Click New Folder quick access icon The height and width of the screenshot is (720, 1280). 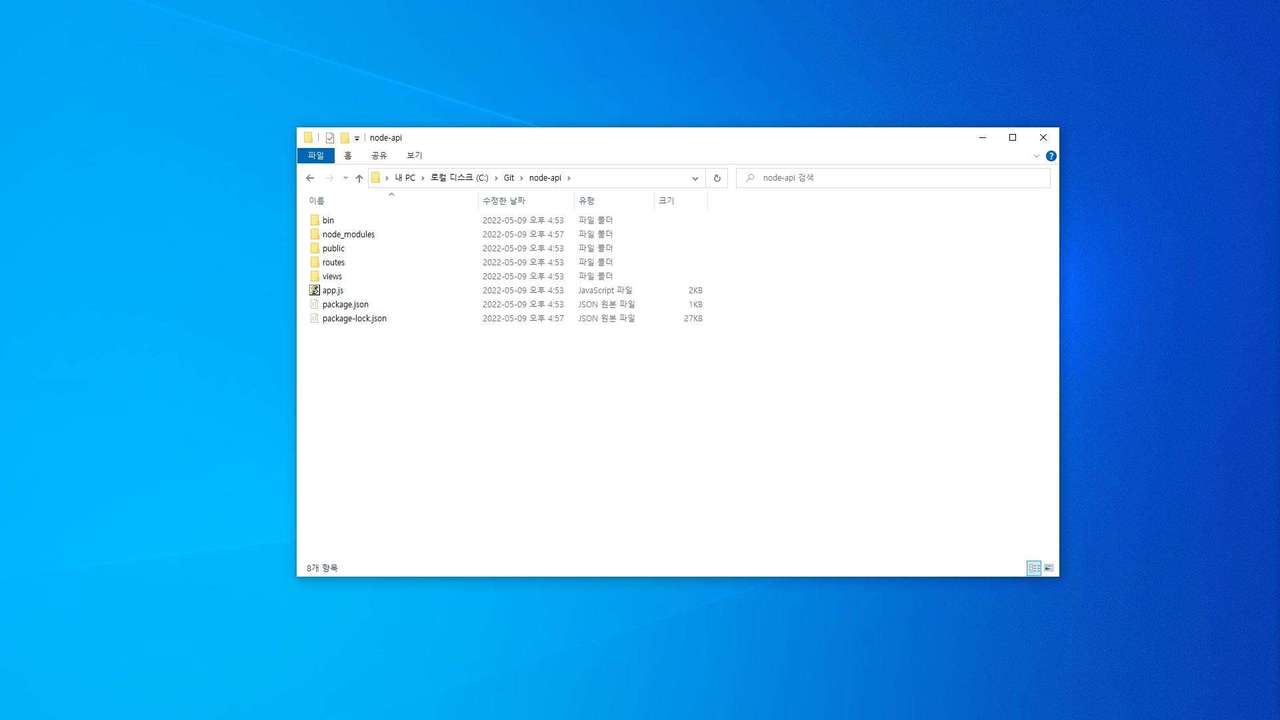coord(344,138)
